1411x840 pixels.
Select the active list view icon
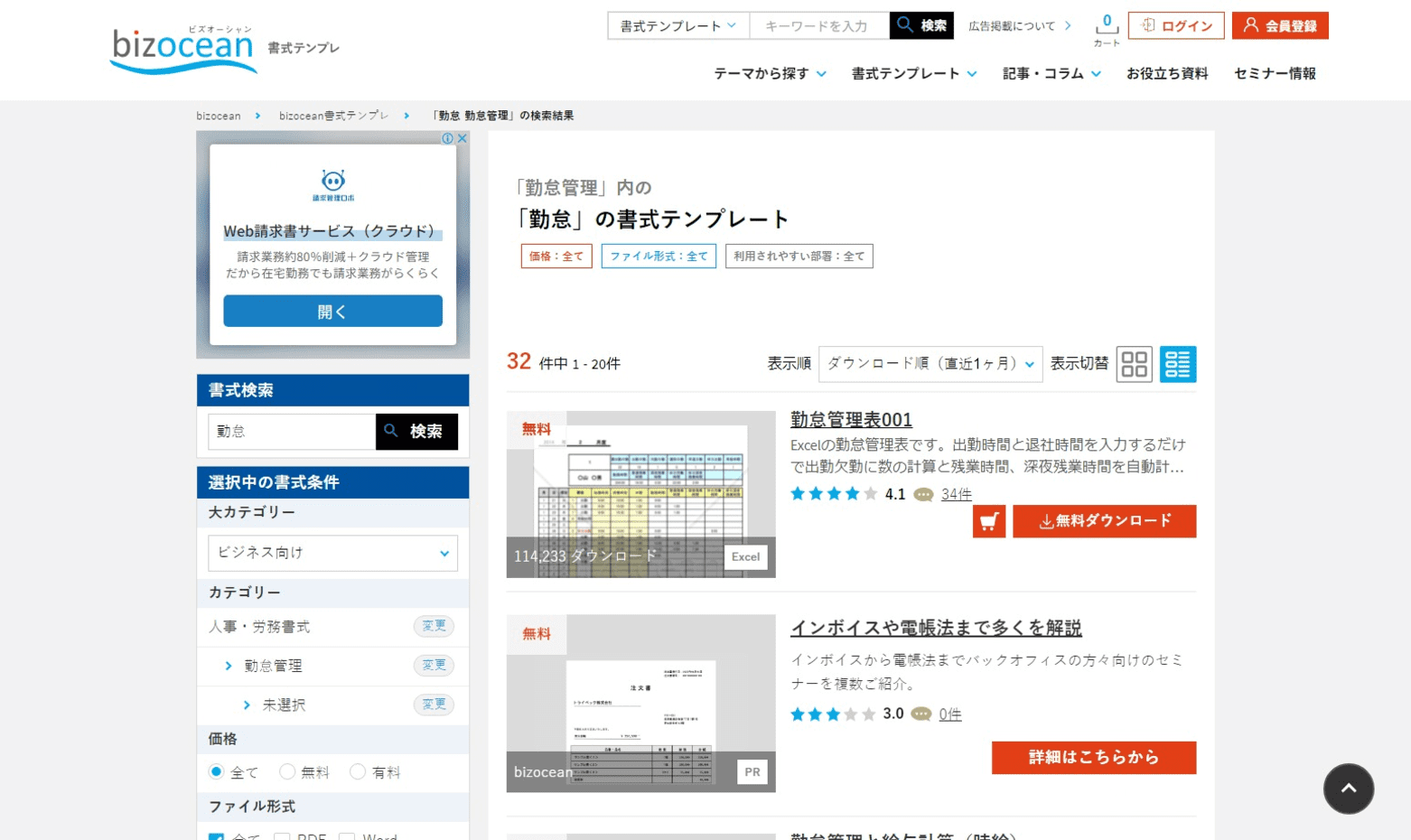click(1177, 364)
